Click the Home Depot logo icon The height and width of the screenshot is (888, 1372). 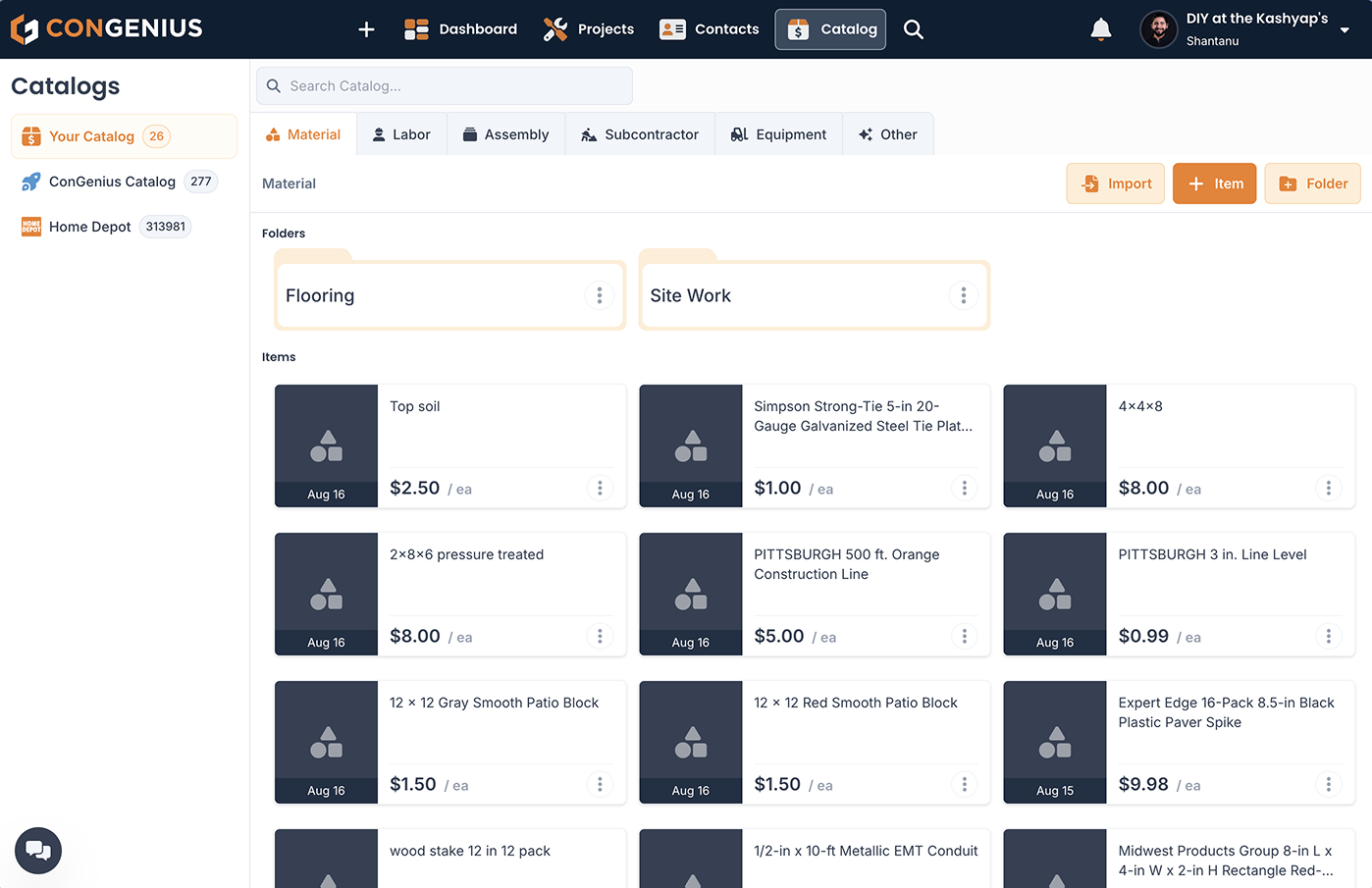pyautogui.click(x=31, y=227)
